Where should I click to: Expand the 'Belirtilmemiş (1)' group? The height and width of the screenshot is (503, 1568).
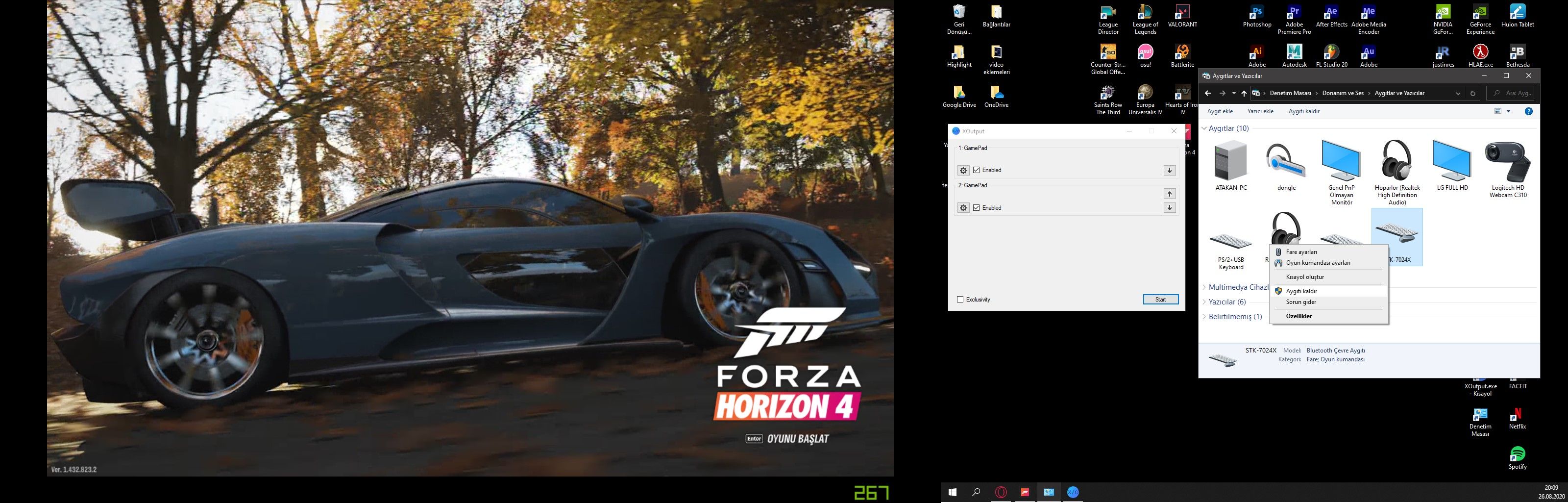click(1204, 317)
